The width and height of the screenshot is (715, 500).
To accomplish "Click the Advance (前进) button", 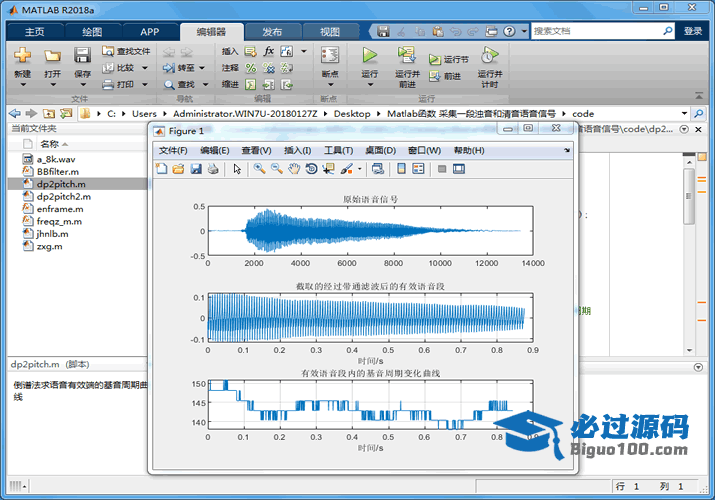I will 445,76.
